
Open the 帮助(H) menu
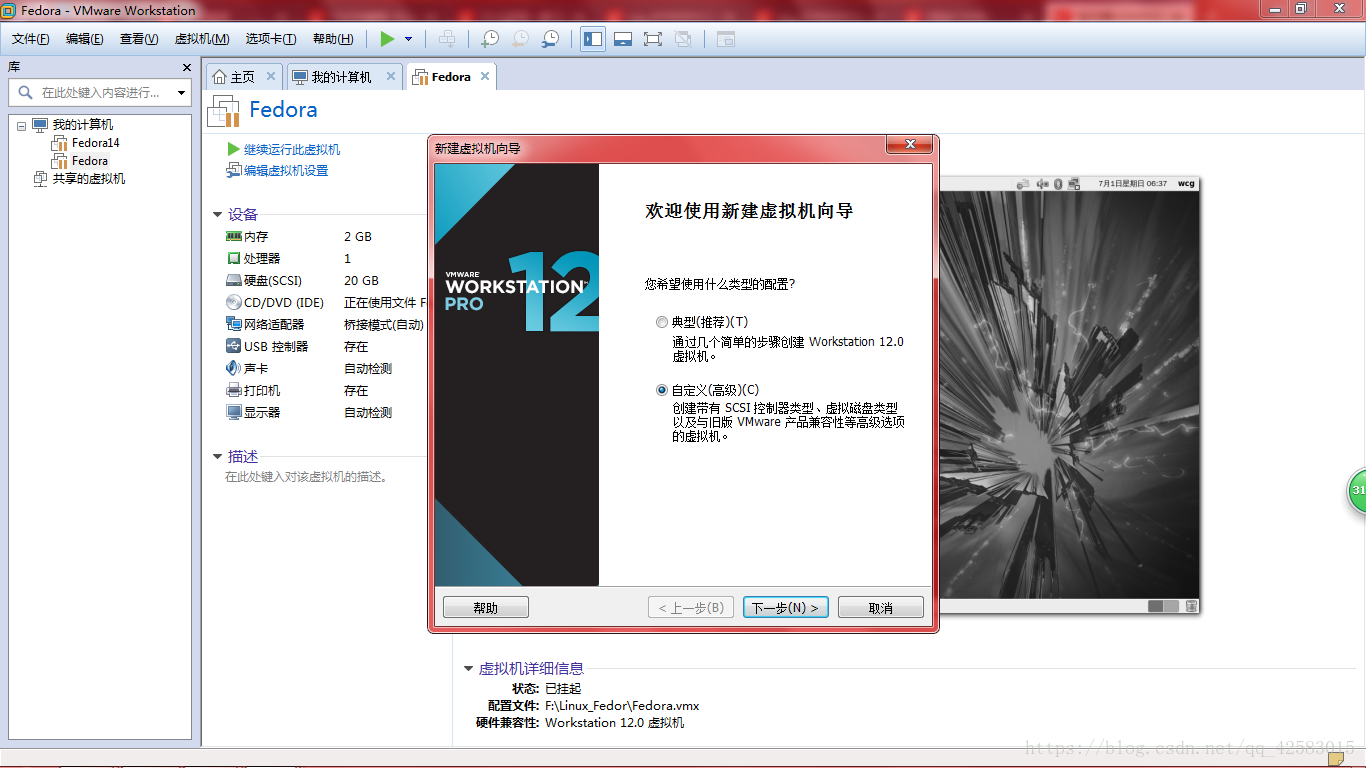point(333,39)
